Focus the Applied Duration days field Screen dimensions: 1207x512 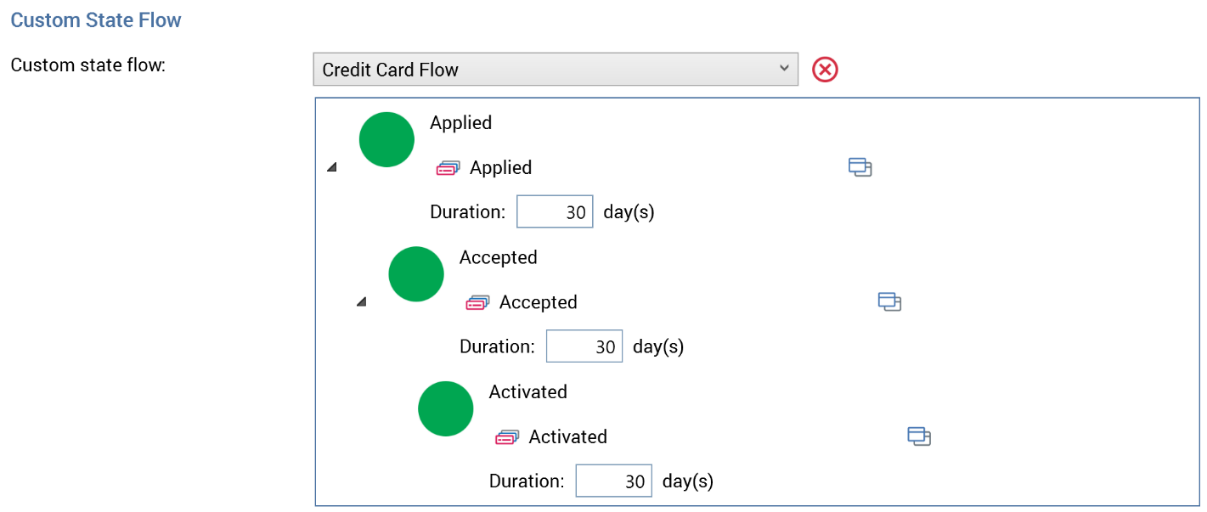pos(555,212)
